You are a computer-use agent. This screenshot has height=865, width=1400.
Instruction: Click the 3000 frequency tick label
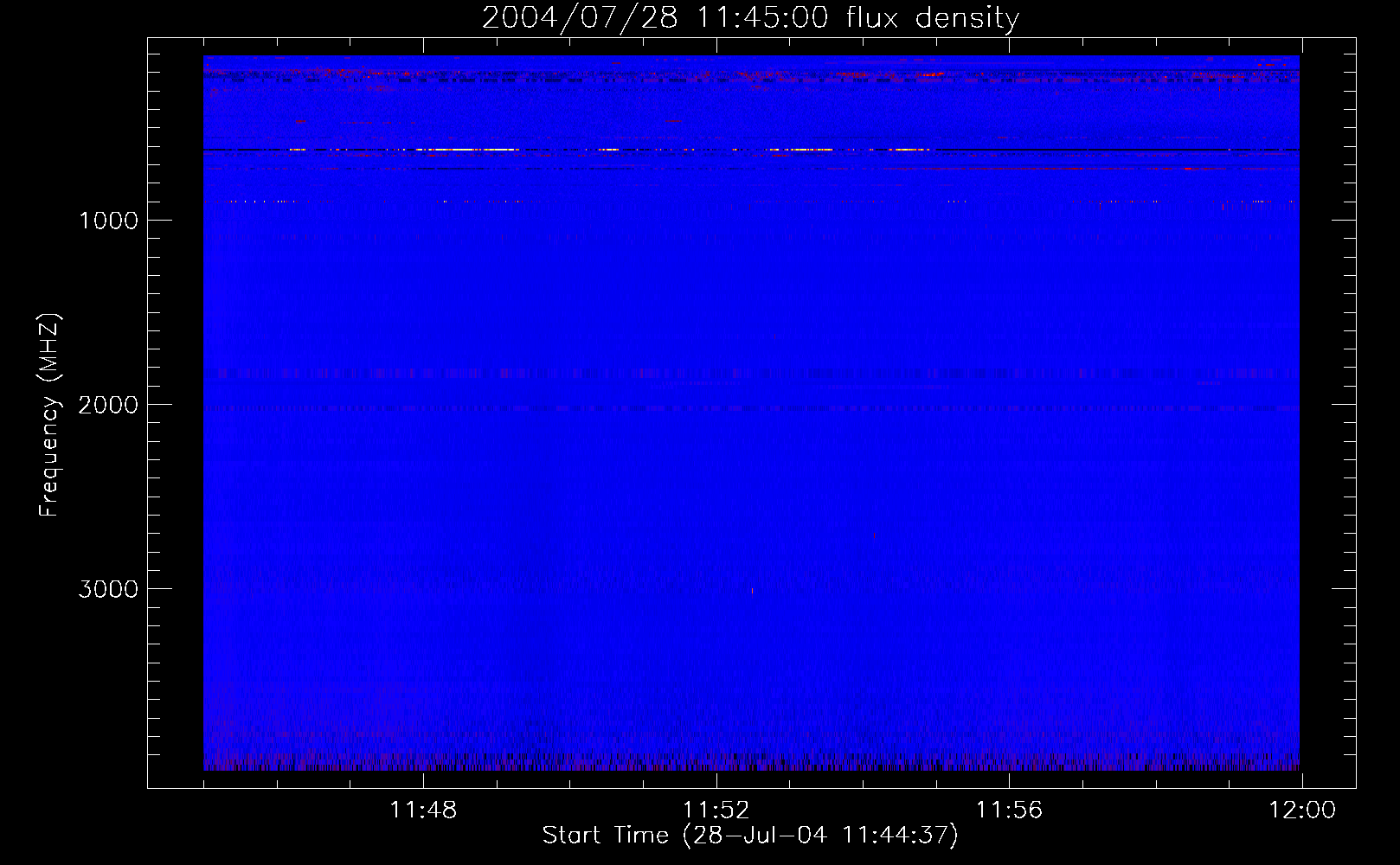(x=108, y=589)
